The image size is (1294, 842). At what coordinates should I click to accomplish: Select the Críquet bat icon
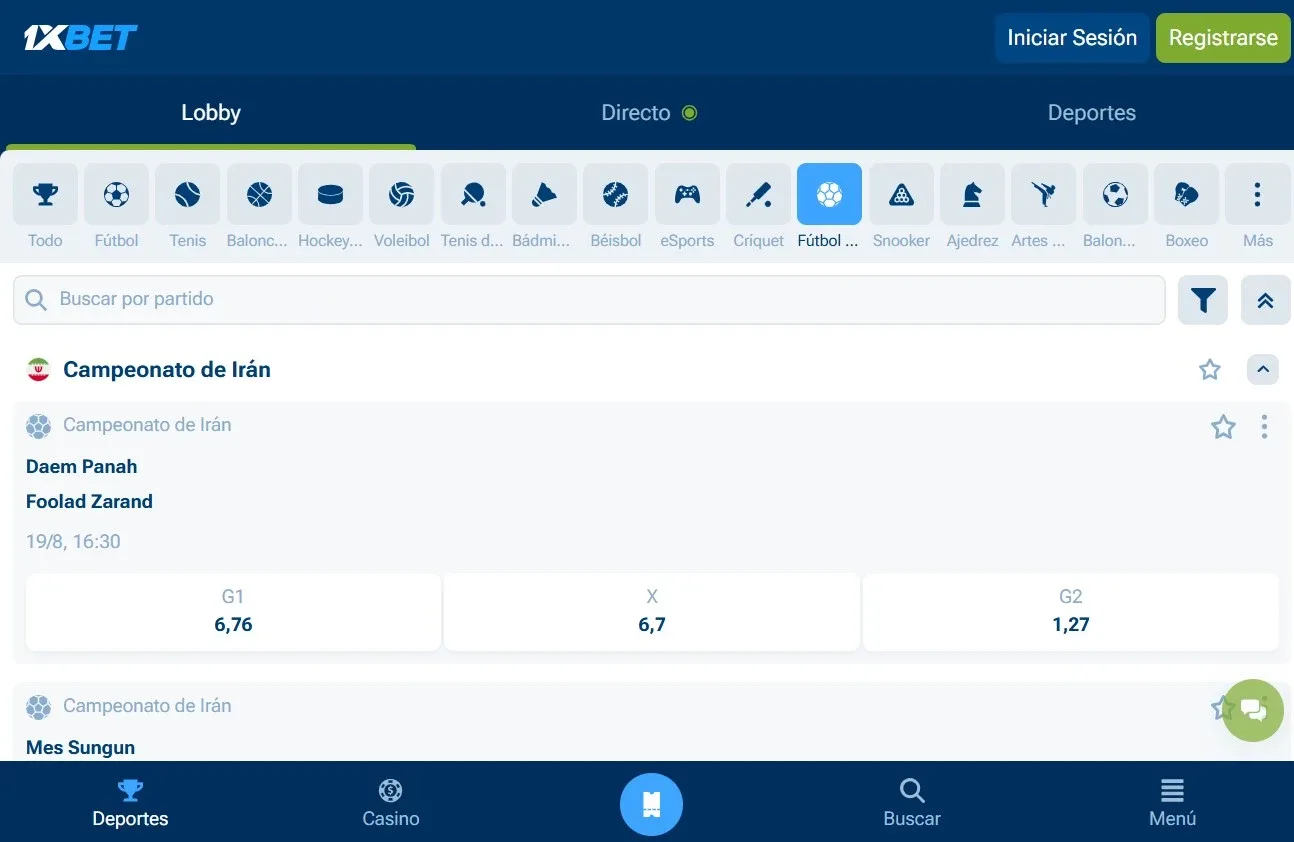(758, 194)
